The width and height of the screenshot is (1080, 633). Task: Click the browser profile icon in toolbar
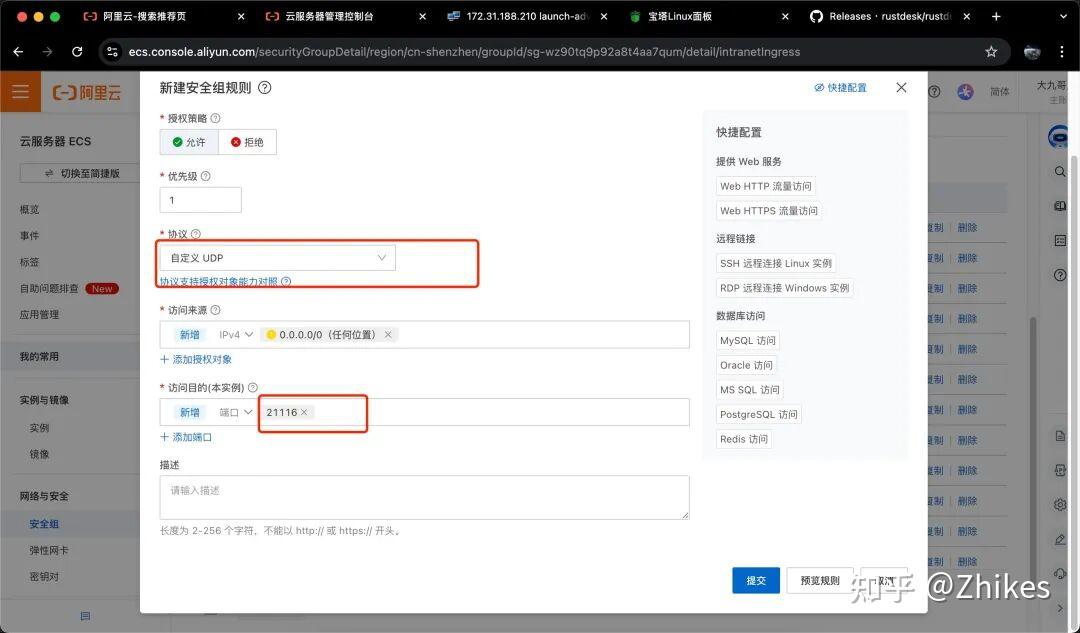[1031, 52]
